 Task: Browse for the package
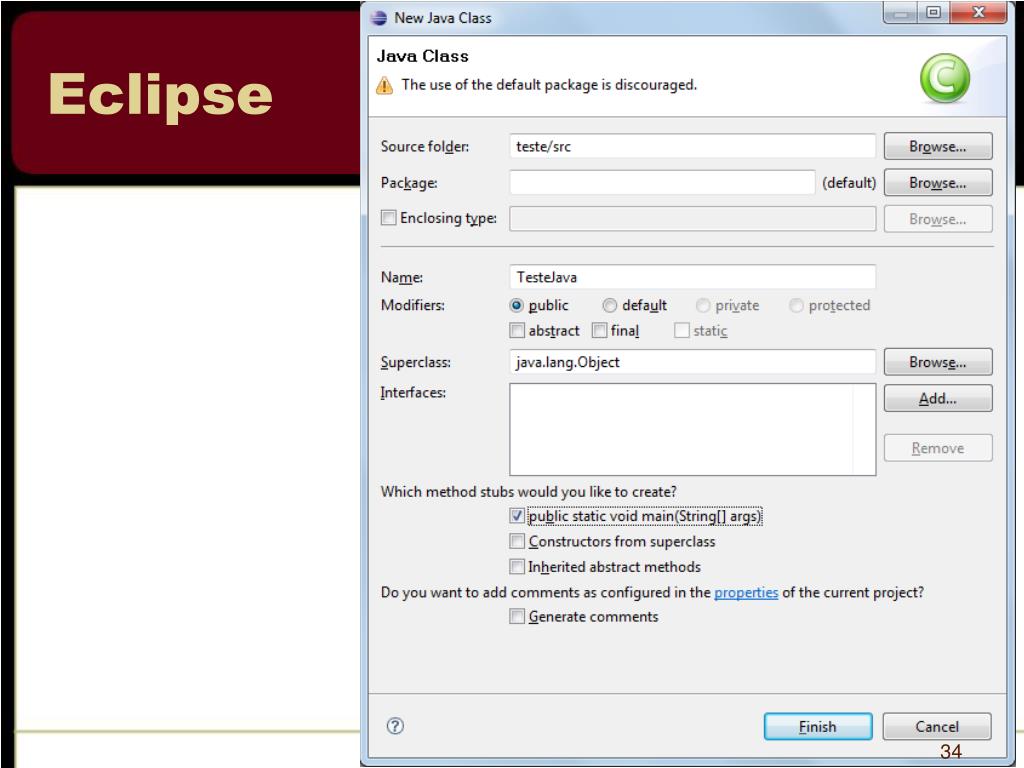click(938, 183)
